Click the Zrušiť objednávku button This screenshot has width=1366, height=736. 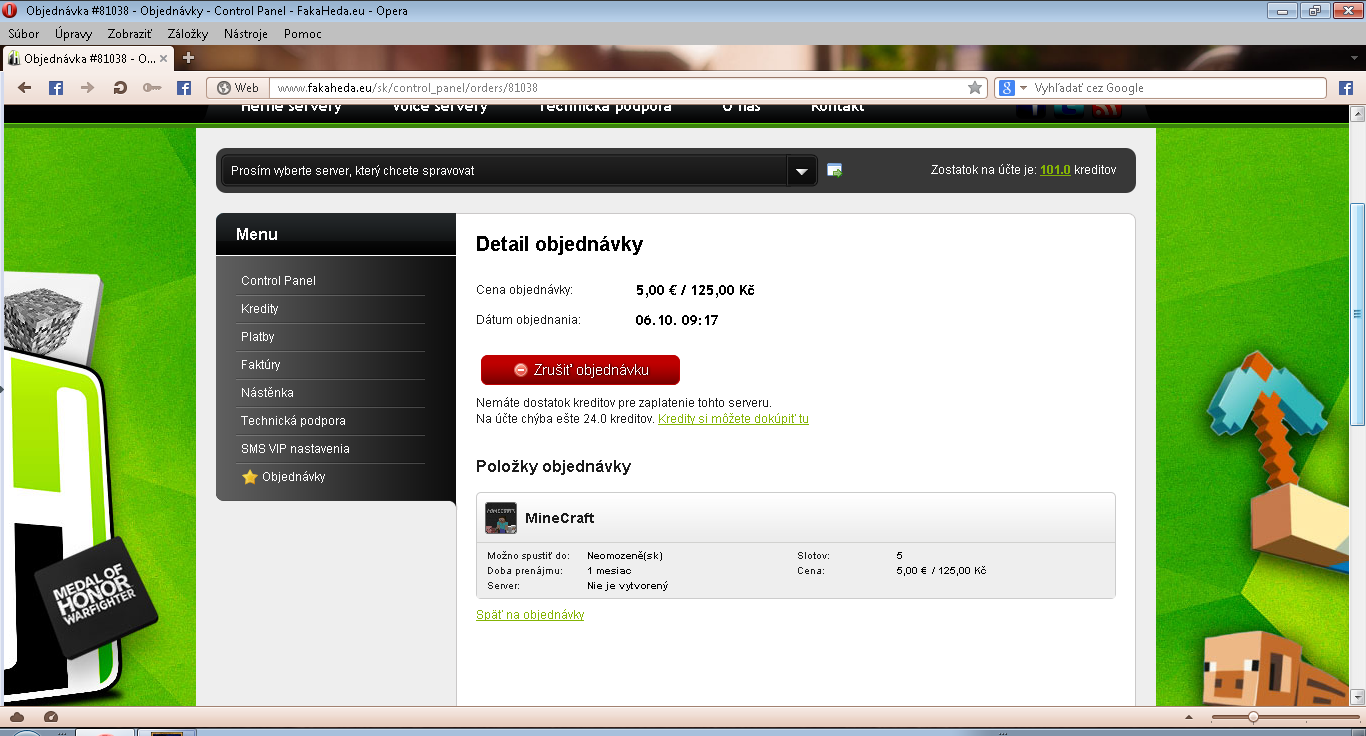(x=580, y=370)
